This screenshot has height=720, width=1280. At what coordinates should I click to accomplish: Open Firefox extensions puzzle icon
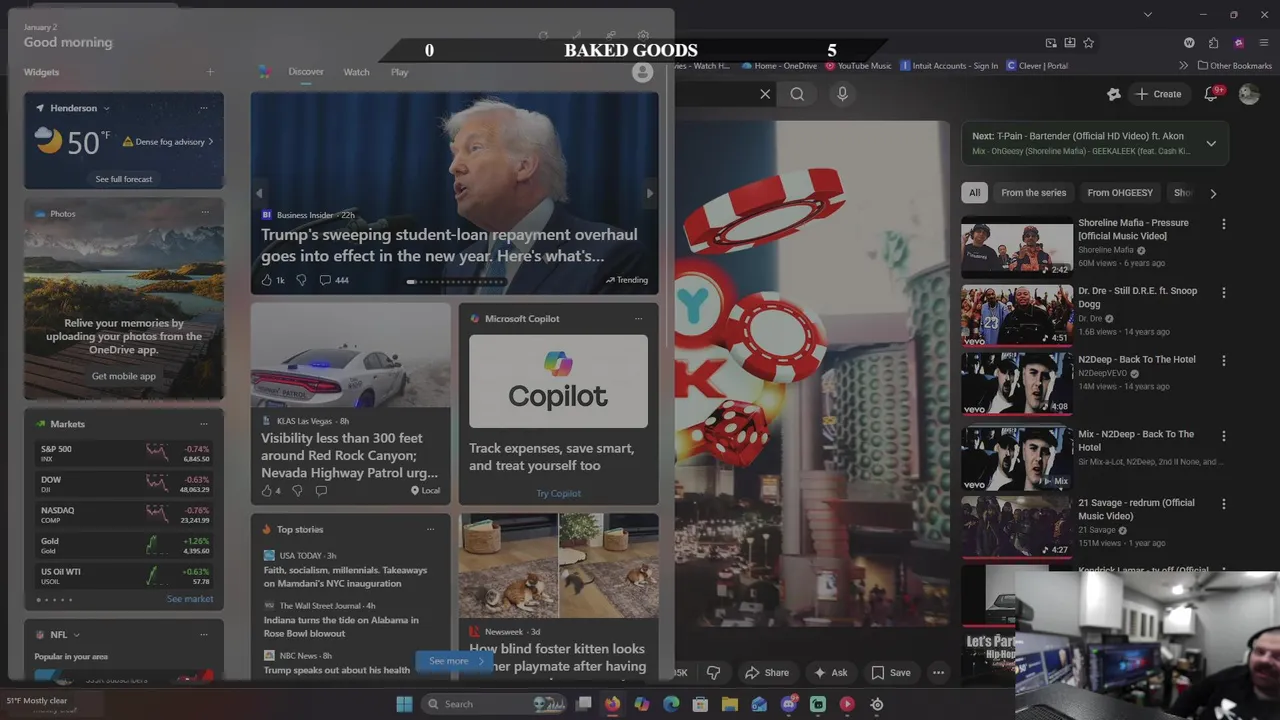1213,43
